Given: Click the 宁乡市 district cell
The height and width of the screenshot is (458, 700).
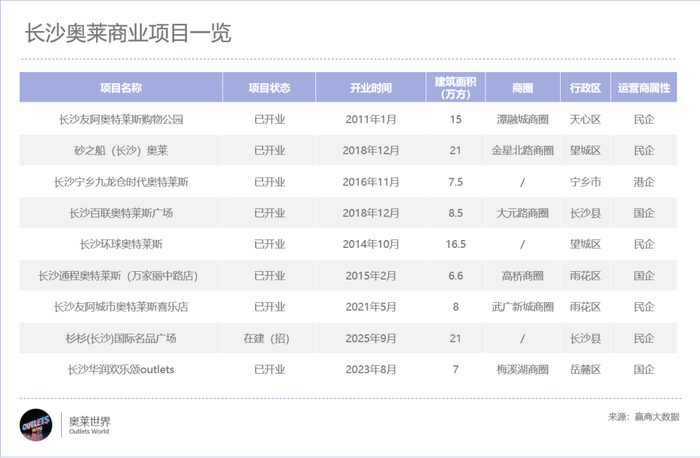Looking at the screenshot, I should click(x=585, y=182).
